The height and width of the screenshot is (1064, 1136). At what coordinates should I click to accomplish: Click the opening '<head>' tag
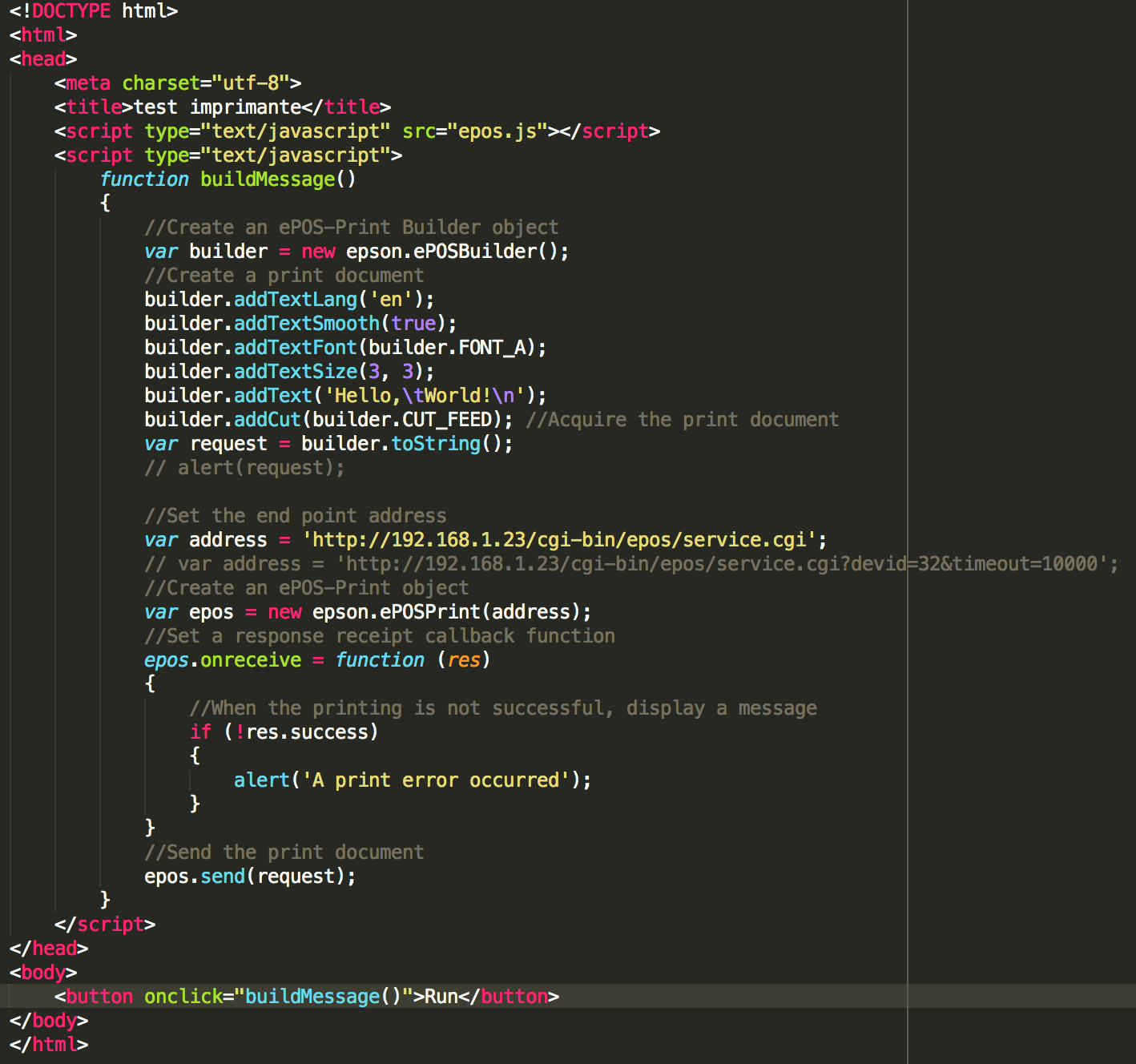pyautogui.click(x=43, y=59)
